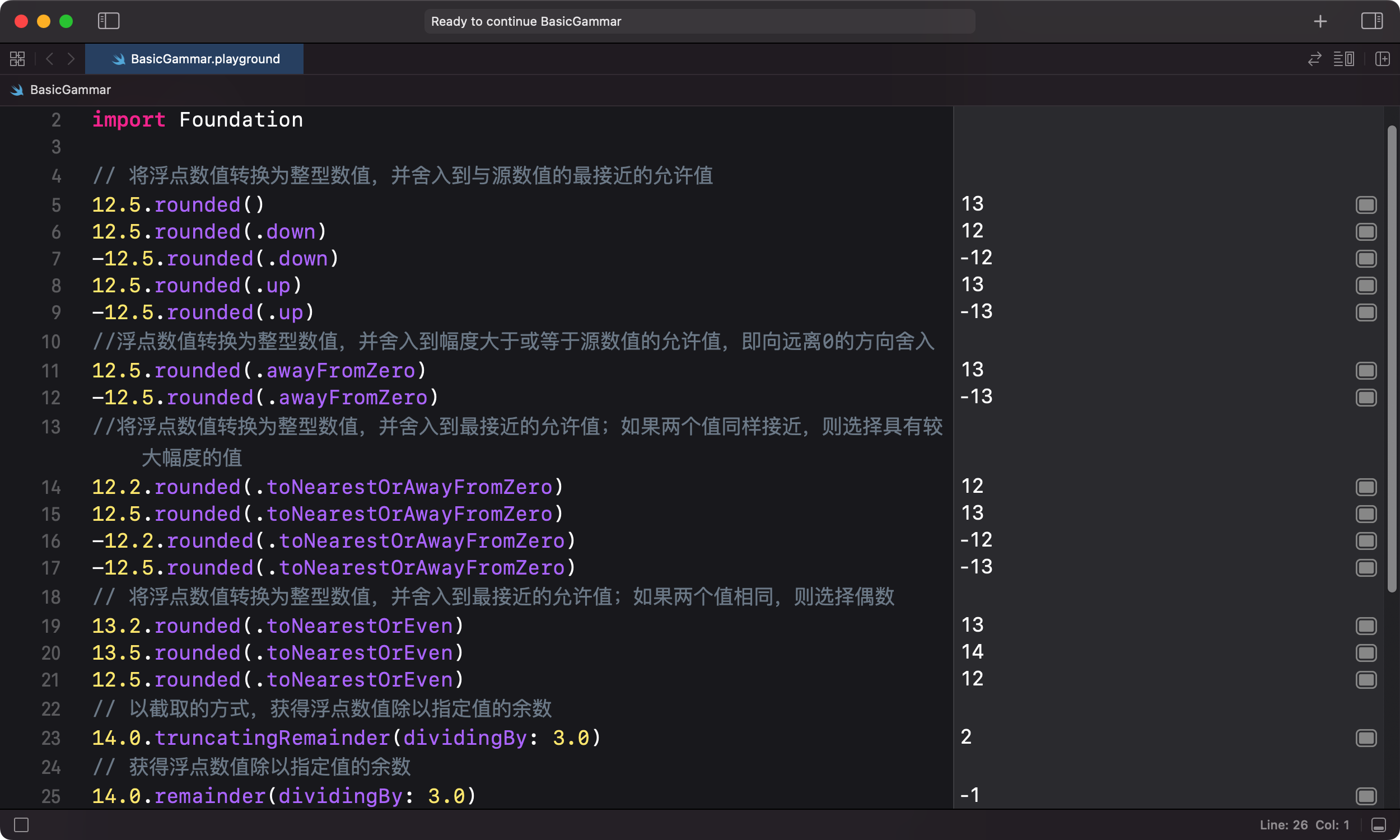The image size is (1400, 840).
Task: Show quick look result for line 6
Action: coord(1366,231)
